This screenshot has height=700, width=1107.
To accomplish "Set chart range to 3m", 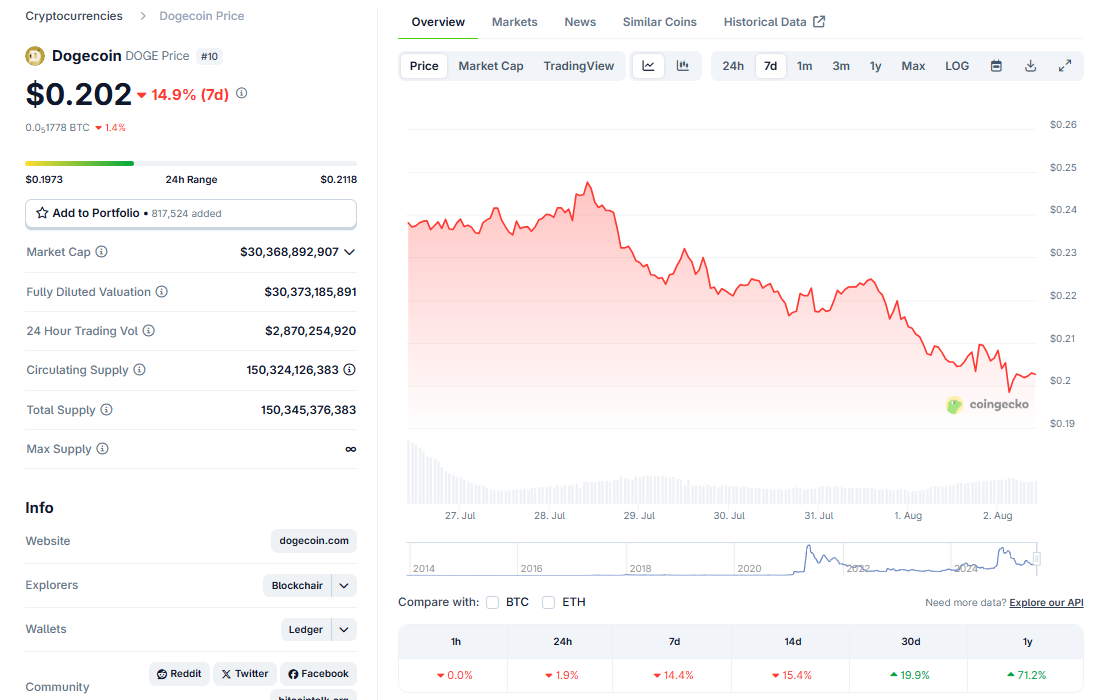I will pos(841,66).
